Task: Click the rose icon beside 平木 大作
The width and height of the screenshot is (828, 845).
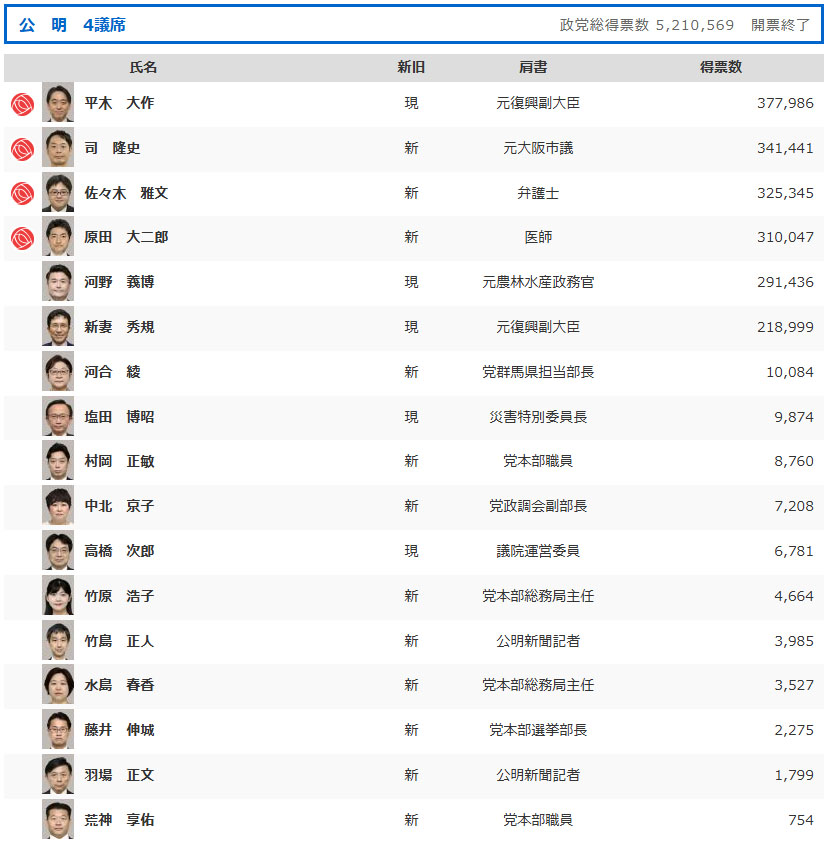Action: point(23,104)
